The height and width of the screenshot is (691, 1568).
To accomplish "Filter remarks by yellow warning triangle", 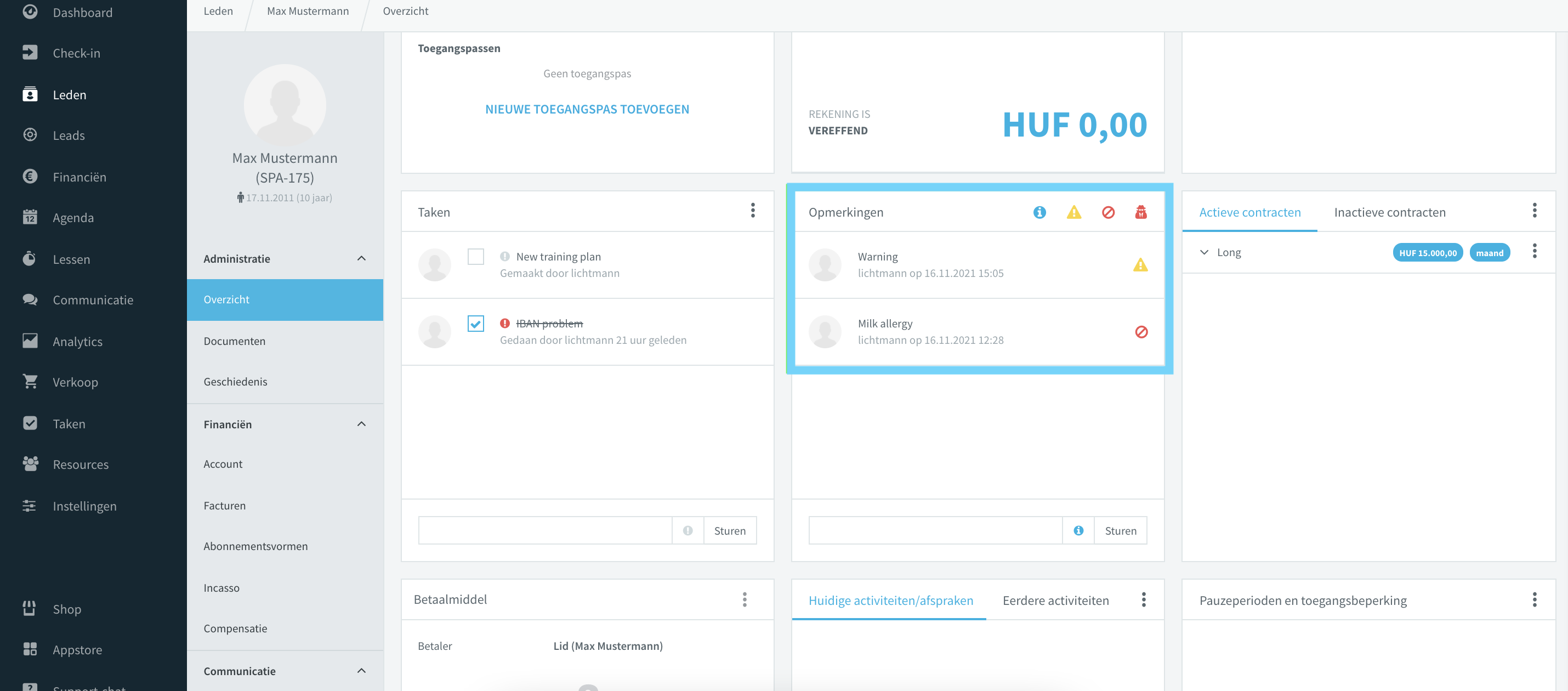I will tap(1073, 212).
